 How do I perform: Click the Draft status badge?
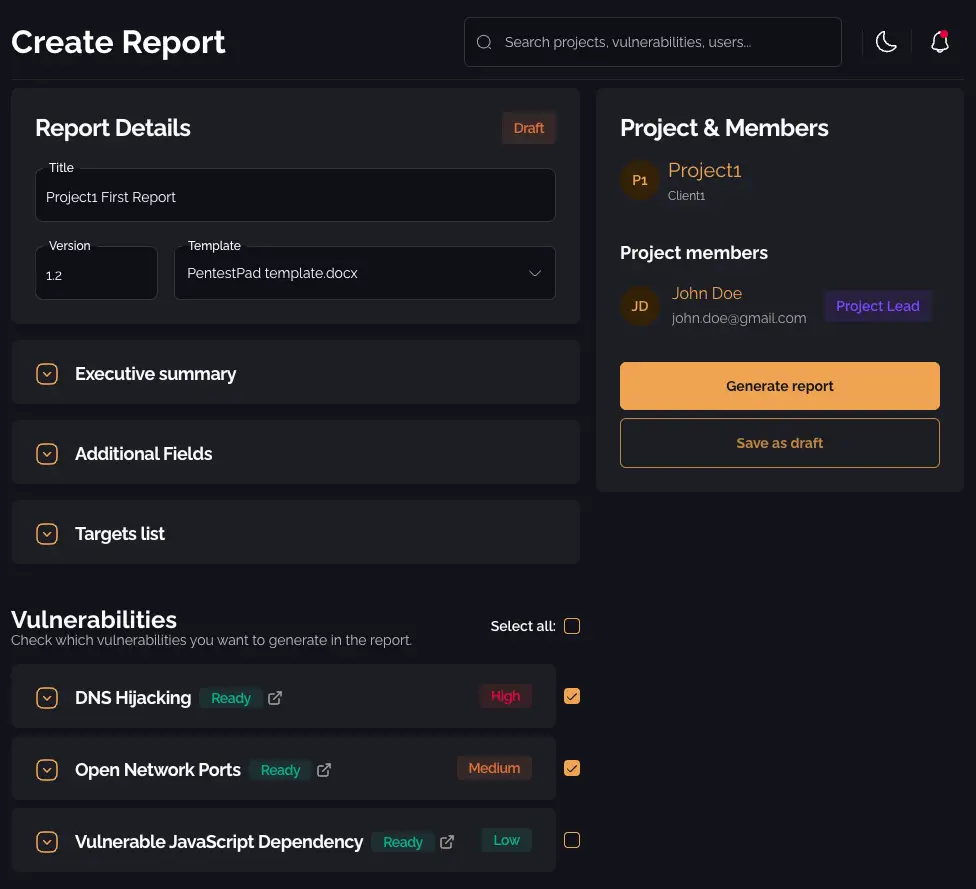click(x=528, y=128)
